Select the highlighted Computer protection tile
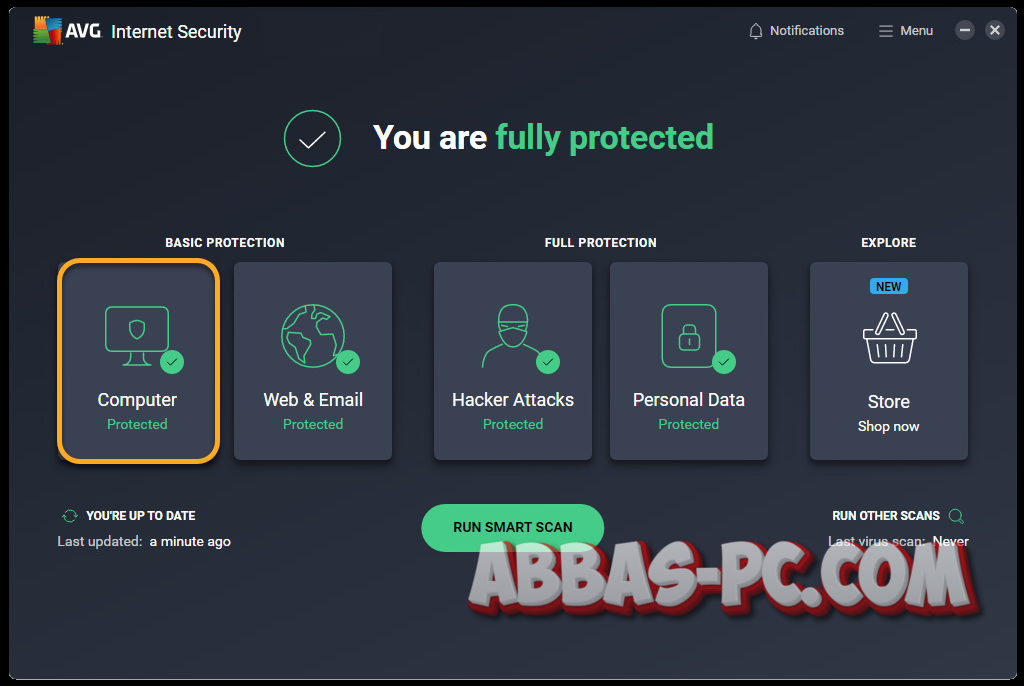Image resolution: width=1024 pixels, height=686 pixels. coord(137,360)
